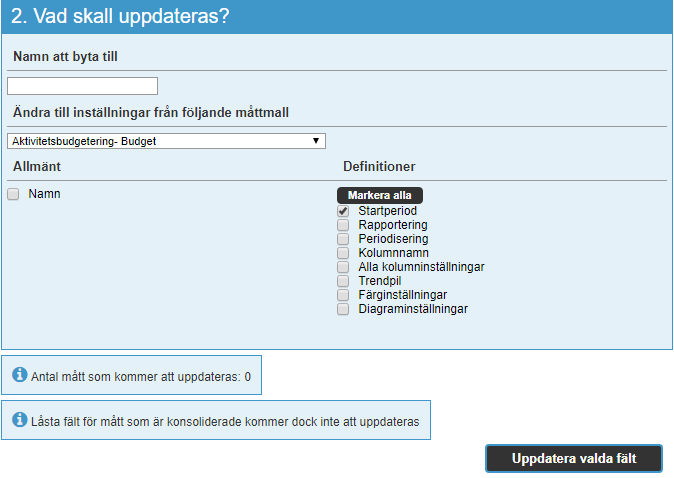
Task: Click the Uppdatera valda fält button
Action: pyautogui.click(x=574, y=458)
